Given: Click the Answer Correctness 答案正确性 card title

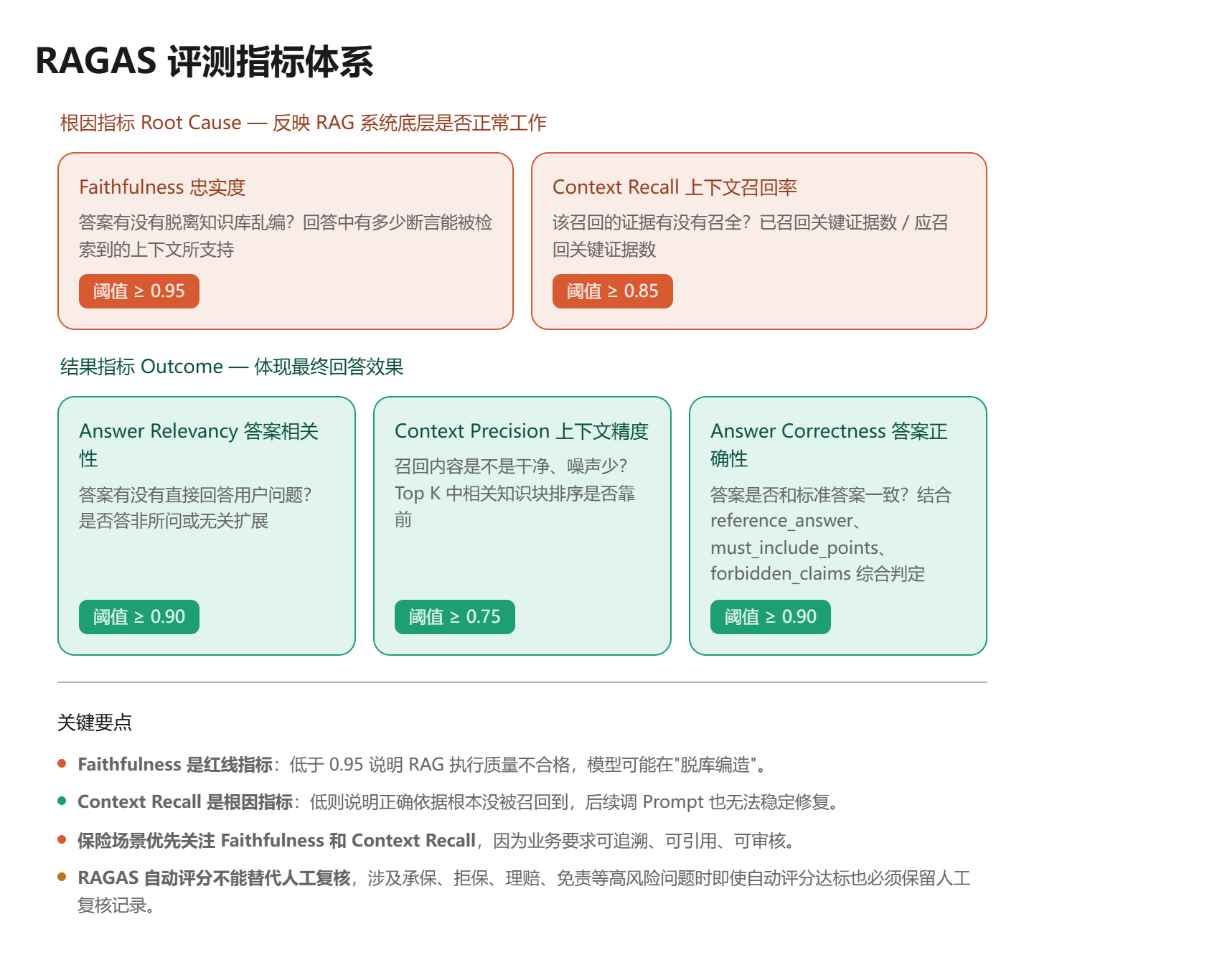Looking at the screenshot, I should 830,445.
